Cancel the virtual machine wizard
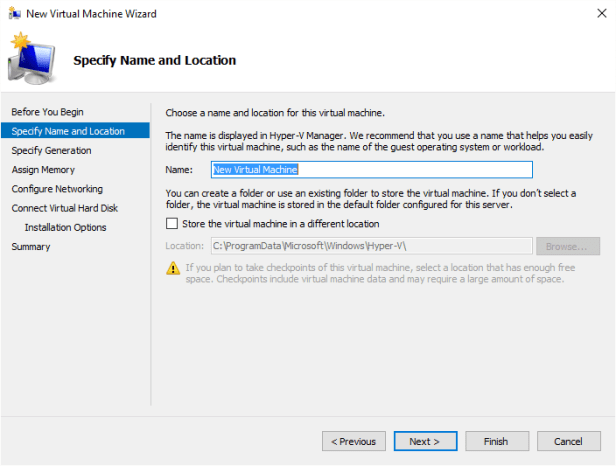 (568, 441)
